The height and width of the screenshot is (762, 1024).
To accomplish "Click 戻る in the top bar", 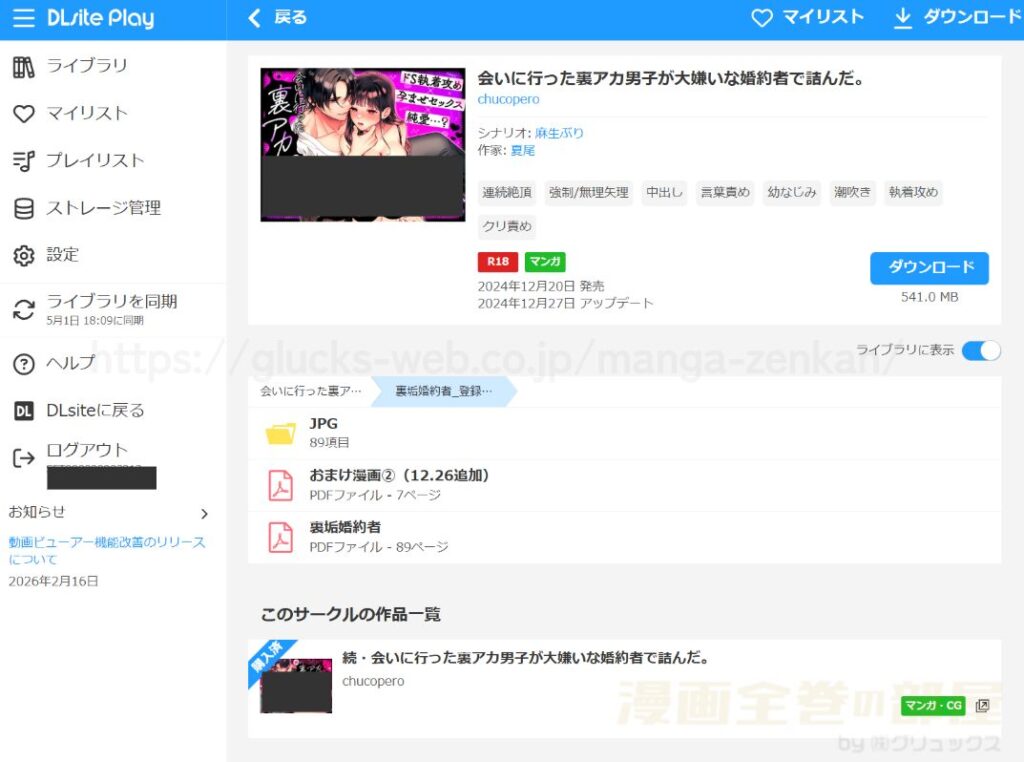I will [x=291, y=18].
